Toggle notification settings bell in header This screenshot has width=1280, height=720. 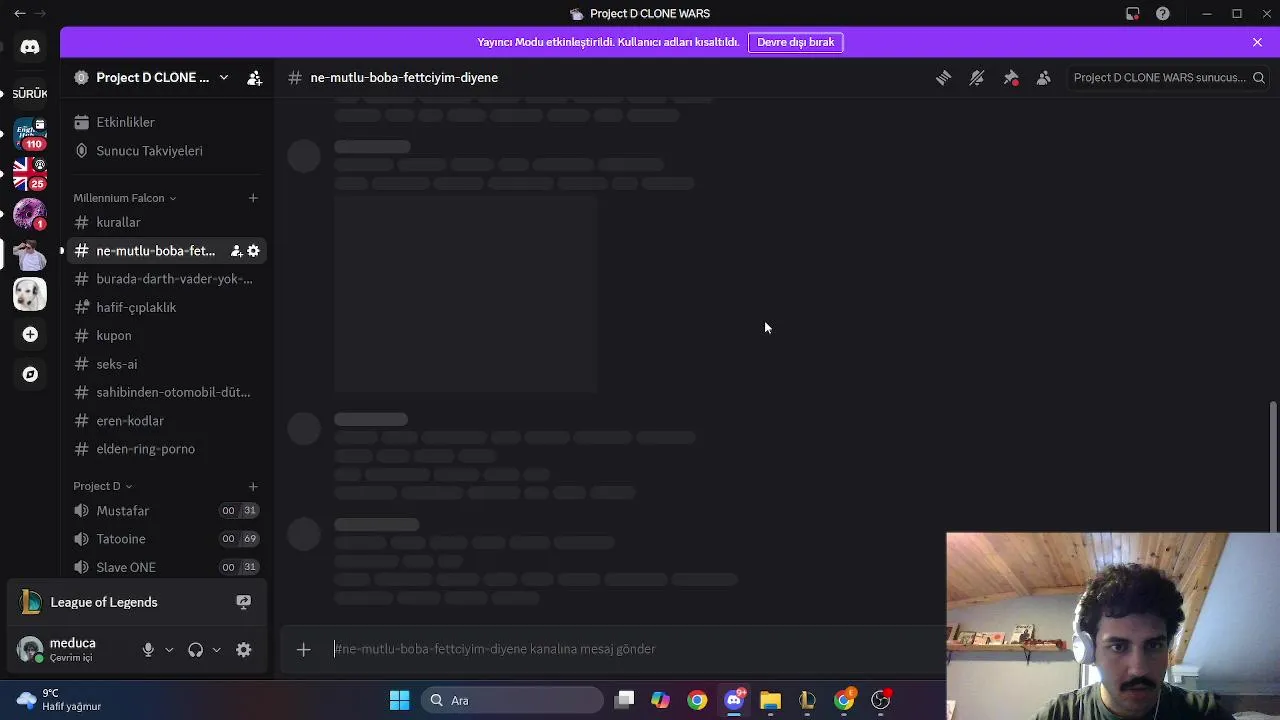click(977, 77)
